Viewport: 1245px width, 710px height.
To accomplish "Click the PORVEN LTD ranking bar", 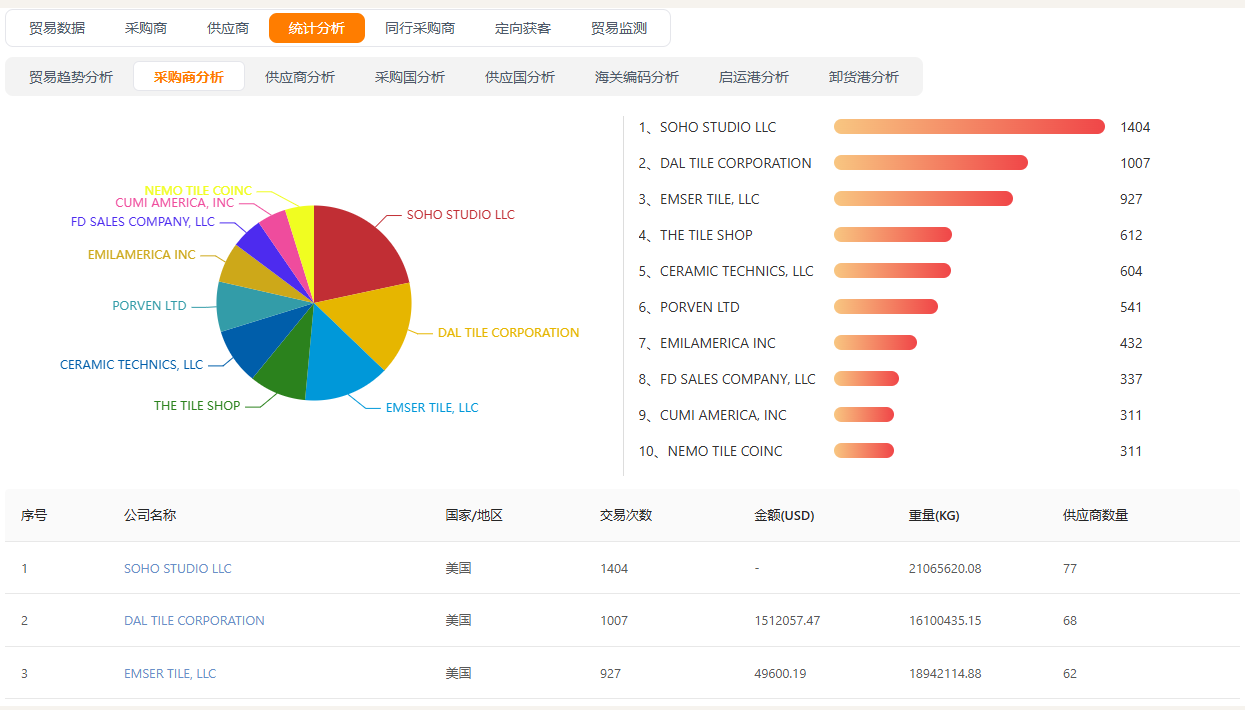I will 886,307.
